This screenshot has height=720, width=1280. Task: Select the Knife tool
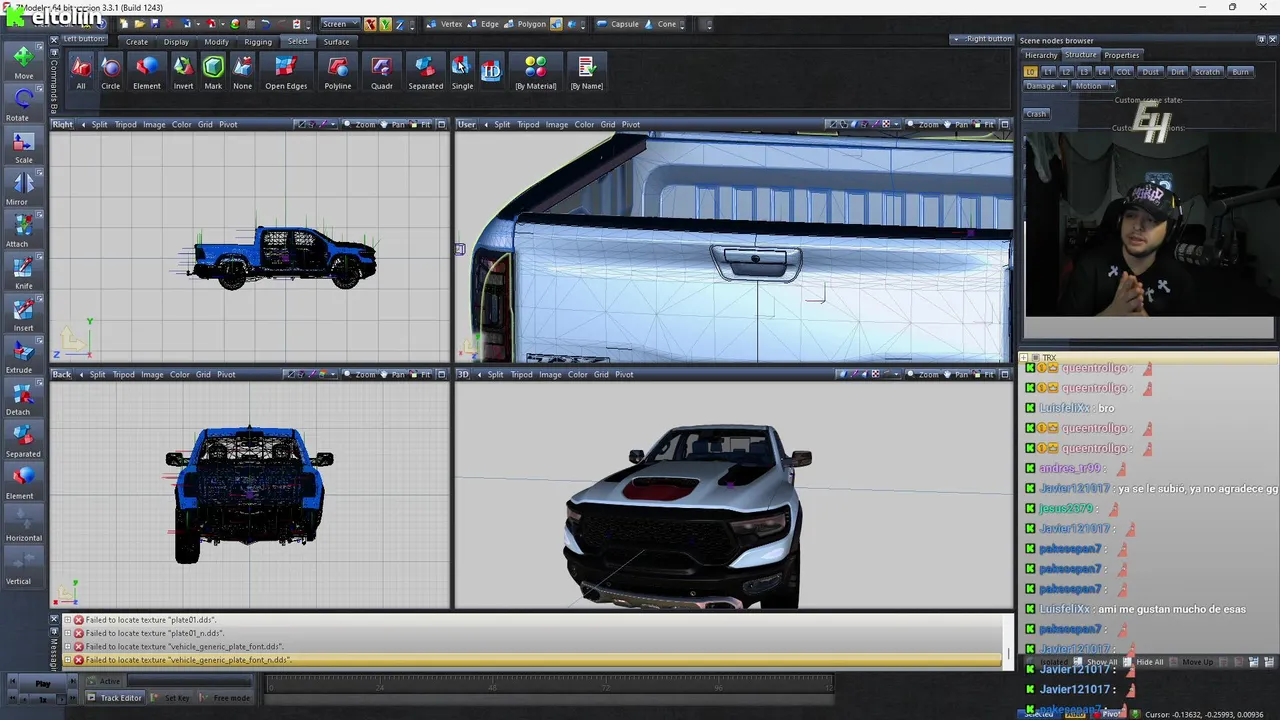click(23, 272)
